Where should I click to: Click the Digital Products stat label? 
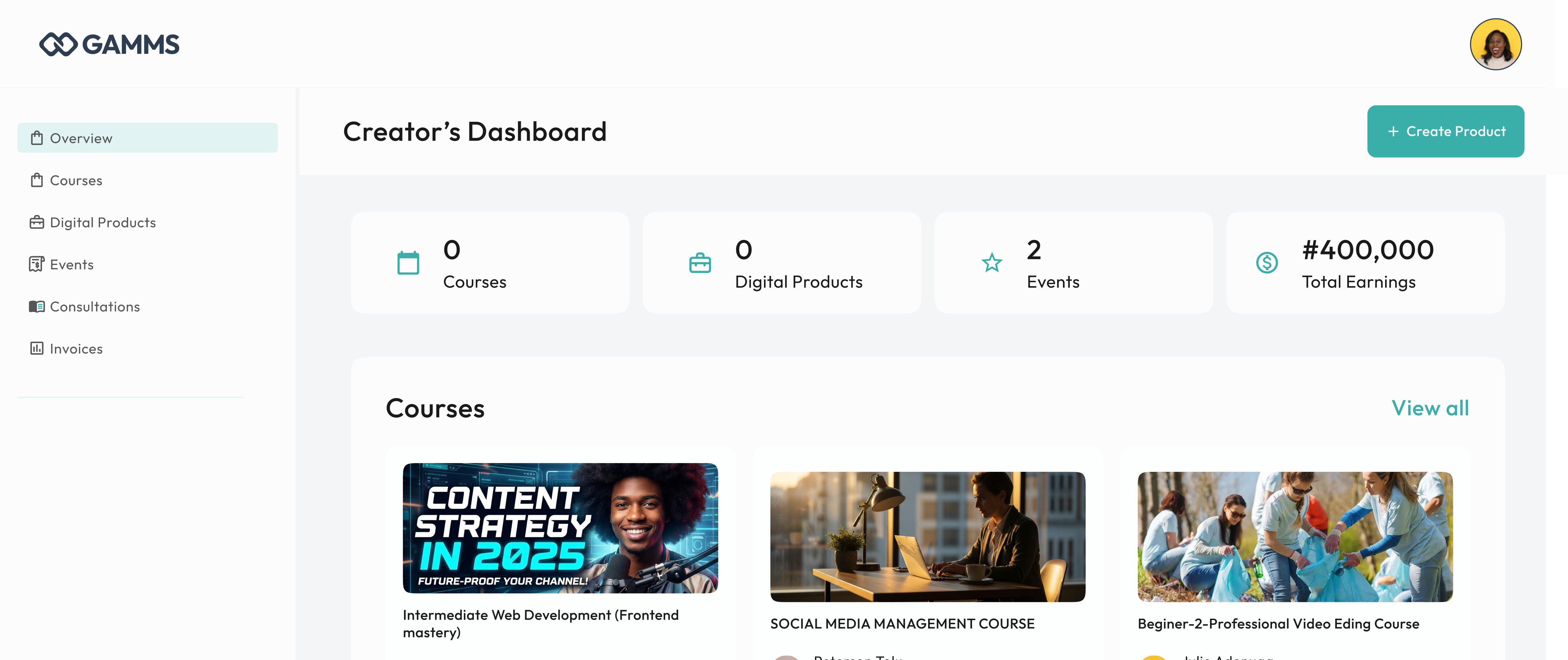[x=799, y=282]
